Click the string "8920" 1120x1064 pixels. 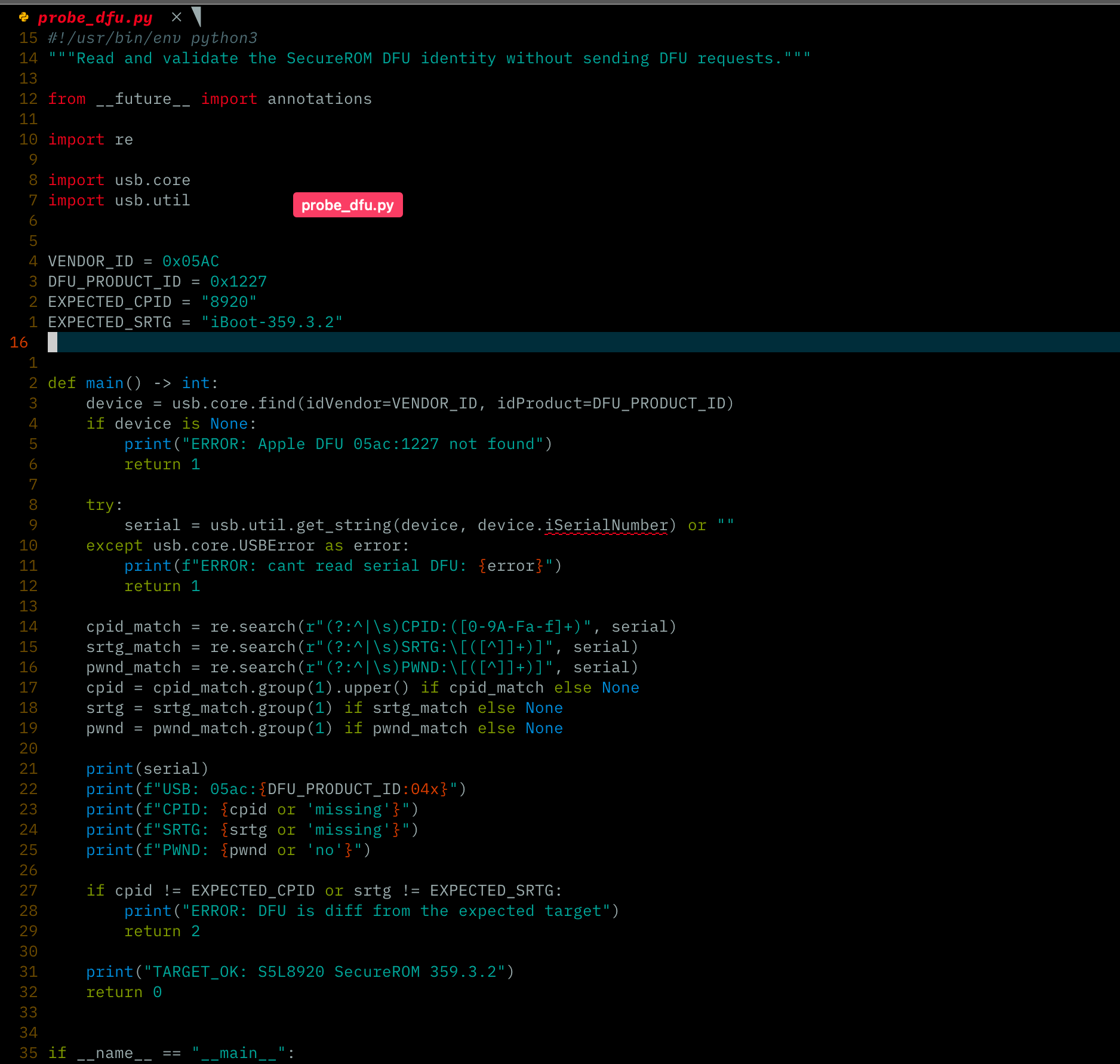[x=229, y=302]
